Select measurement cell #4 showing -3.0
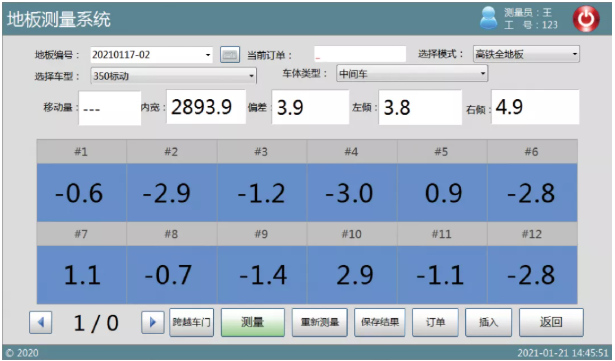The width and height of the screenshot is (615, 361). [x=352, y=193]
